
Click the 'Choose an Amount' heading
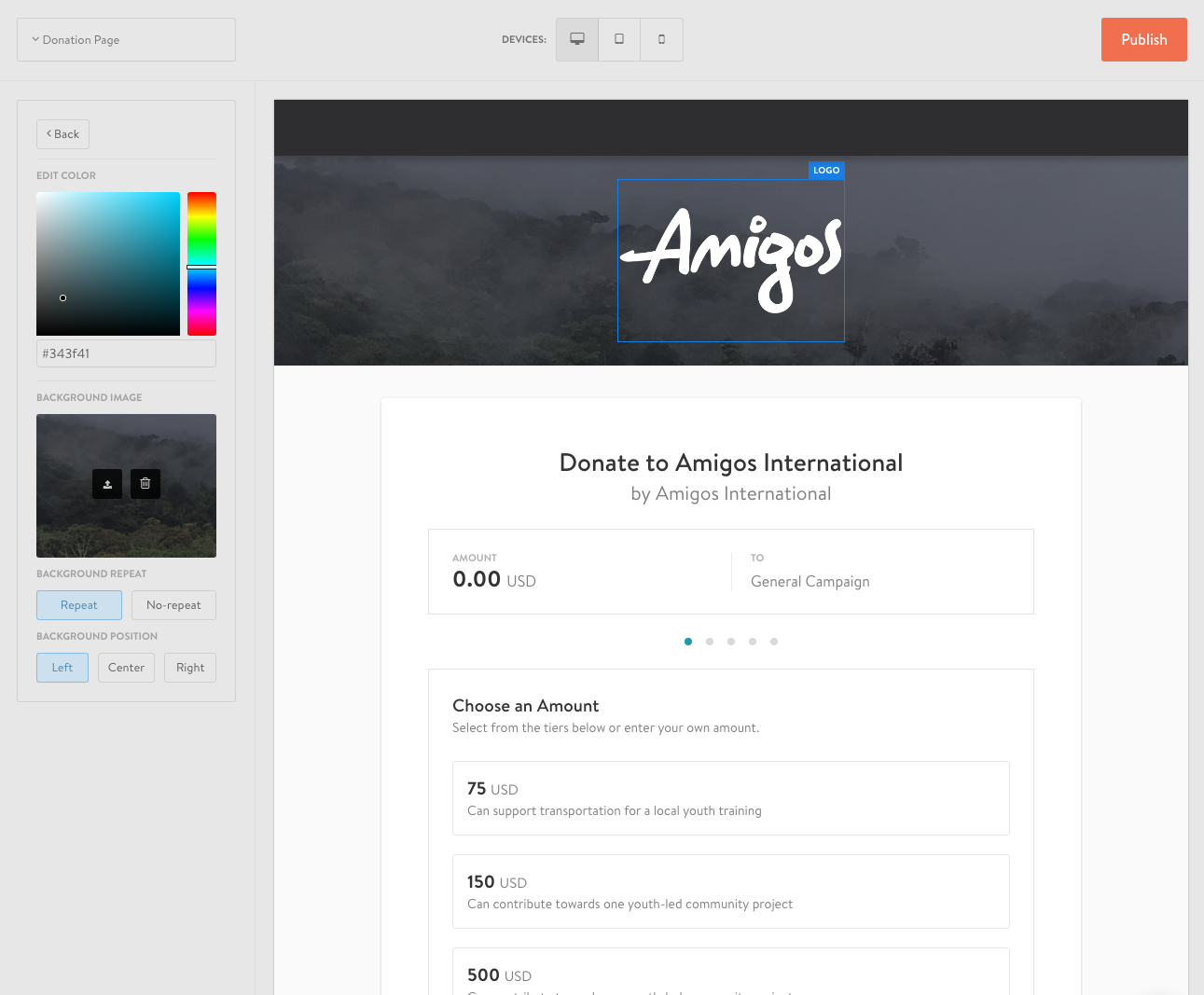526,706
